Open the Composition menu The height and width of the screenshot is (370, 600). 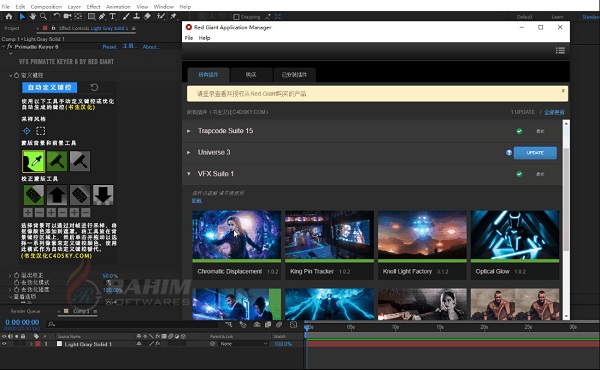[46, 7]
